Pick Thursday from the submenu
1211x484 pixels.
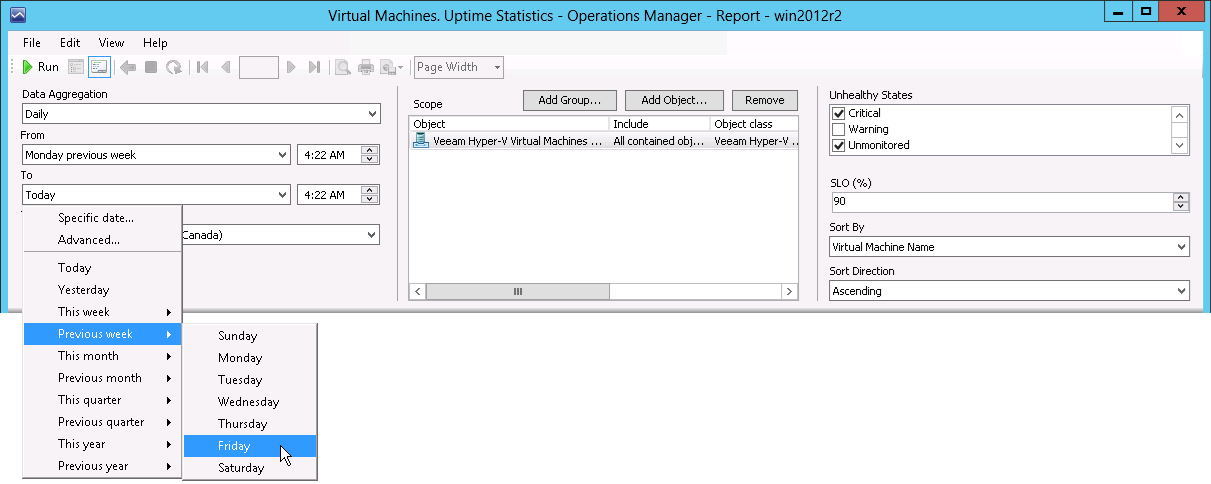click(250, 424)
